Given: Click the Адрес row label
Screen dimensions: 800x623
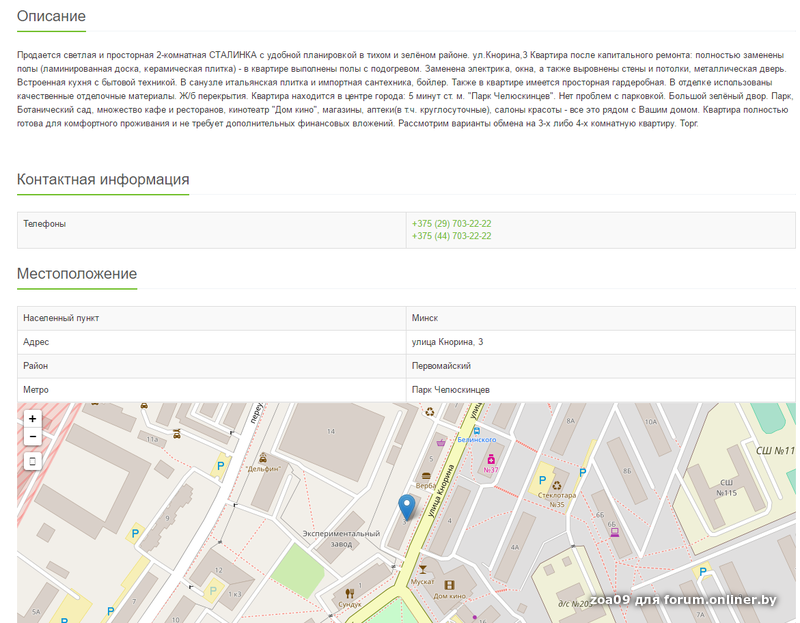Looking at the screenshot, I should [x=36, y=342].
